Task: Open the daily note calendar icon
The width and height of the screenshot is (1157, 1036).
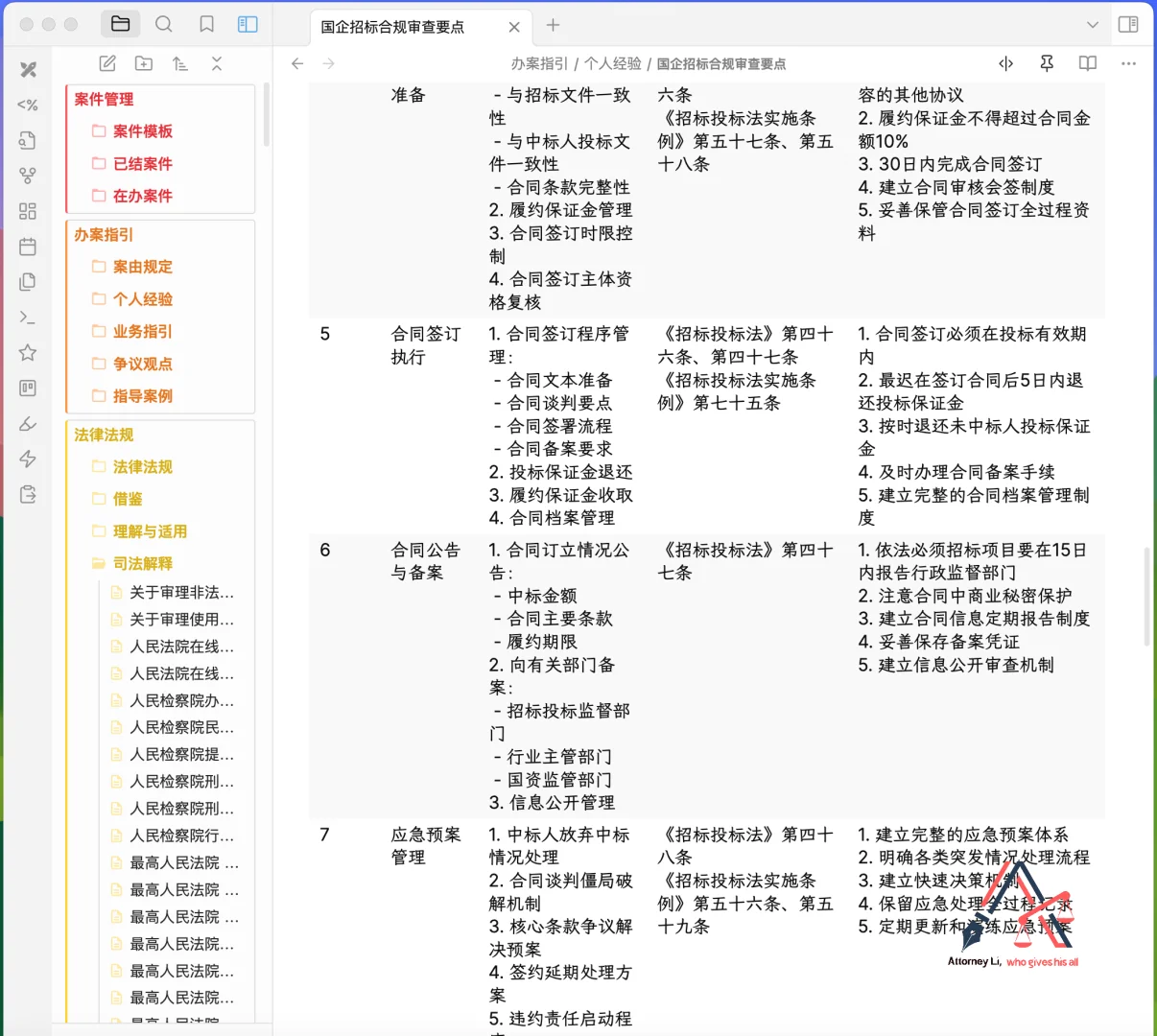Action: click(x=27, y=247)
